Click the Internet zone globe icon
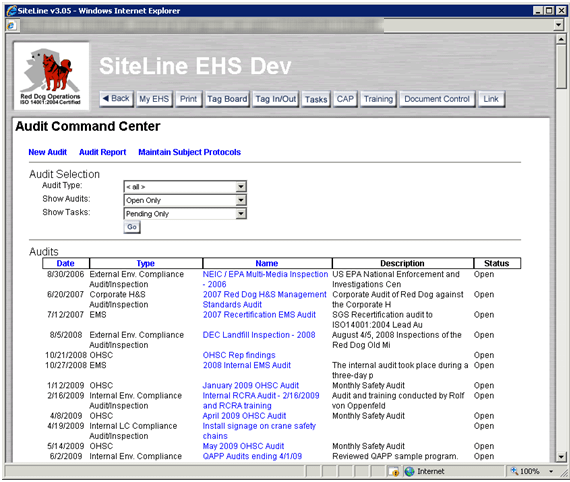The height and width of the screenshot is (482, 570). coord(409,471)
